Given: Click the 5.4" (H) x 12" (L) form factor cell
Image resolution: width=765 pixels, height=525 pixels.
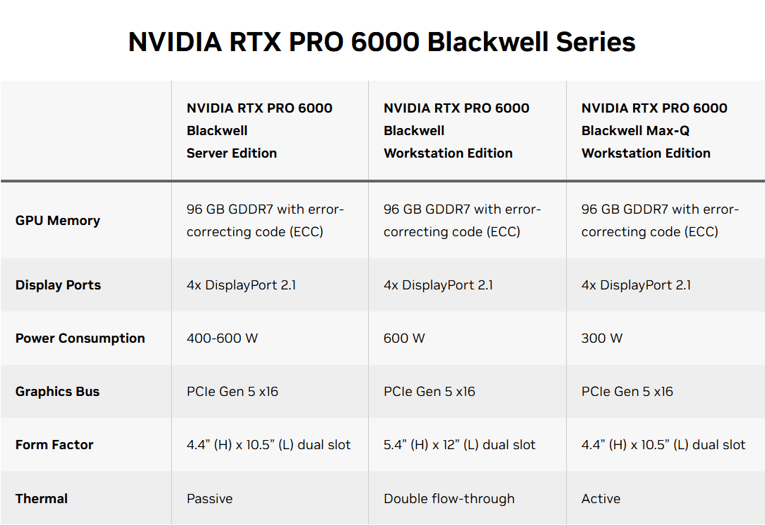Looking at the screenshot, I should tap(459, 445).
